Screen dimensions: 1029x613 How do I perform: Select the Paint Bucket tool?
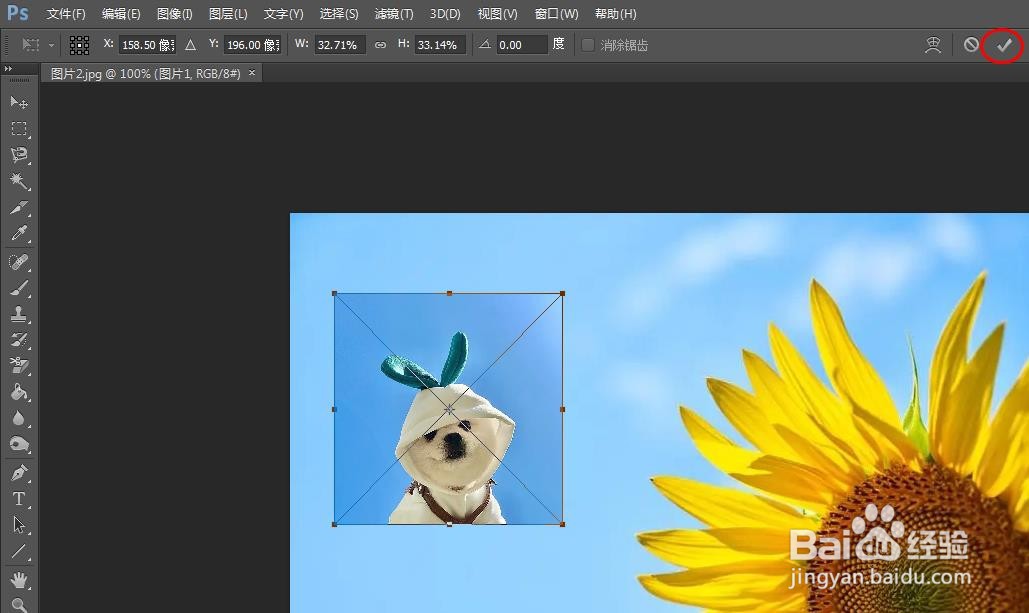tap(18, 392)
